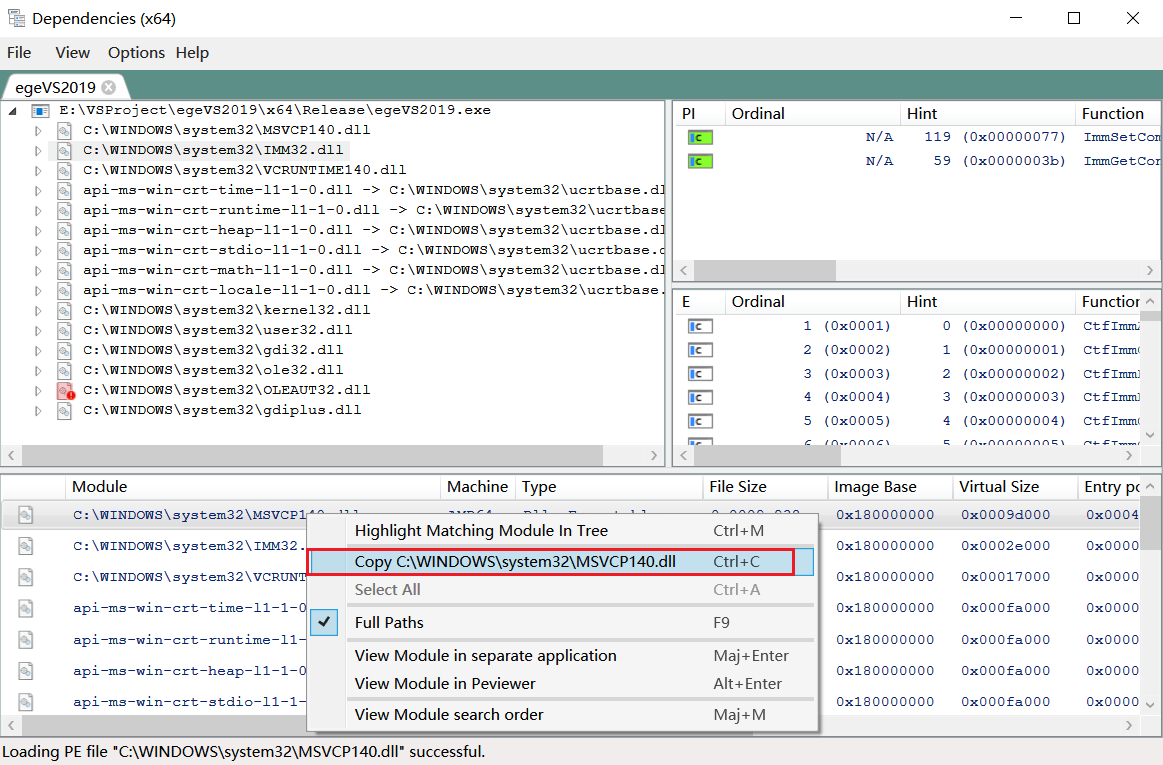1163x765 pixels.
Task: Click module list icon for MSVCP140 row
Action: tap(26, 515)
